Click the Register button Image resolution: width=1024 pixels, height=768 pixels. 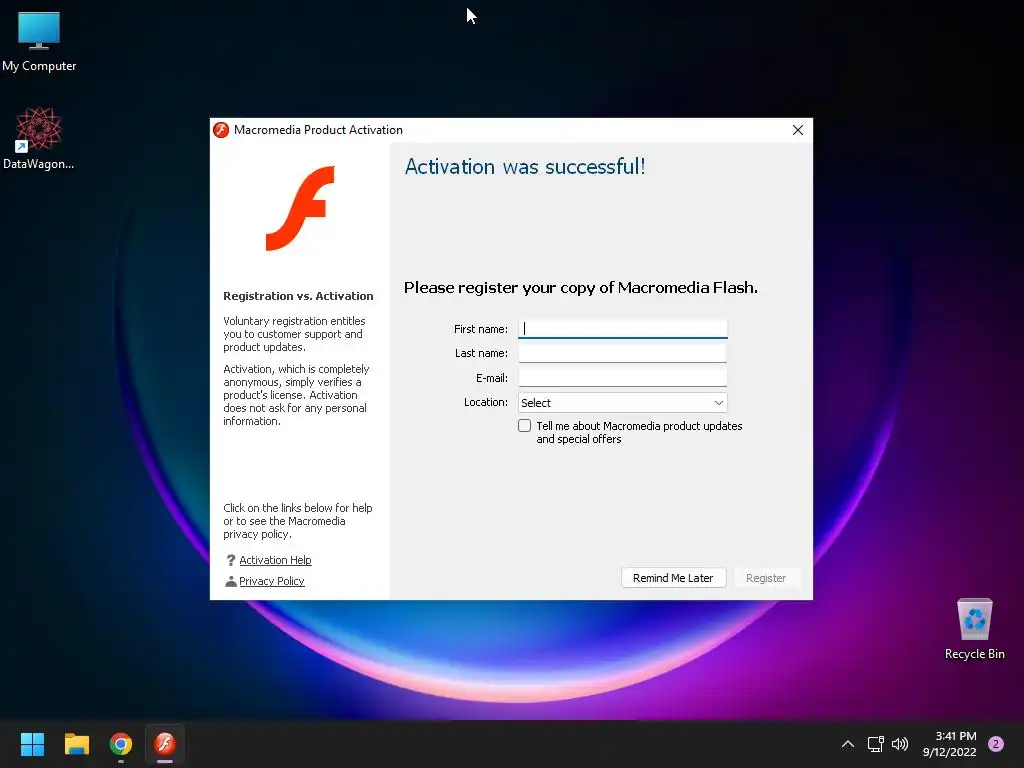(x=766, y=578)
